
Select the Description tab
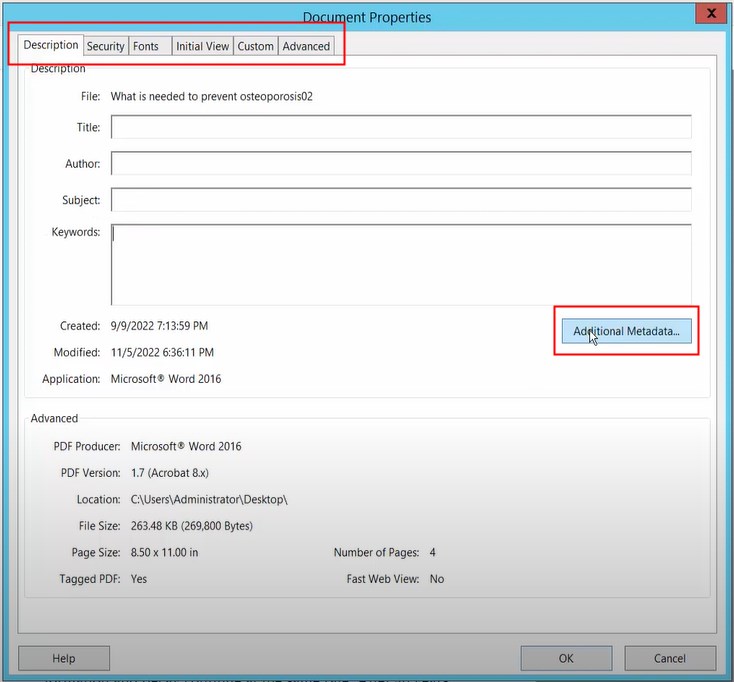51,45
